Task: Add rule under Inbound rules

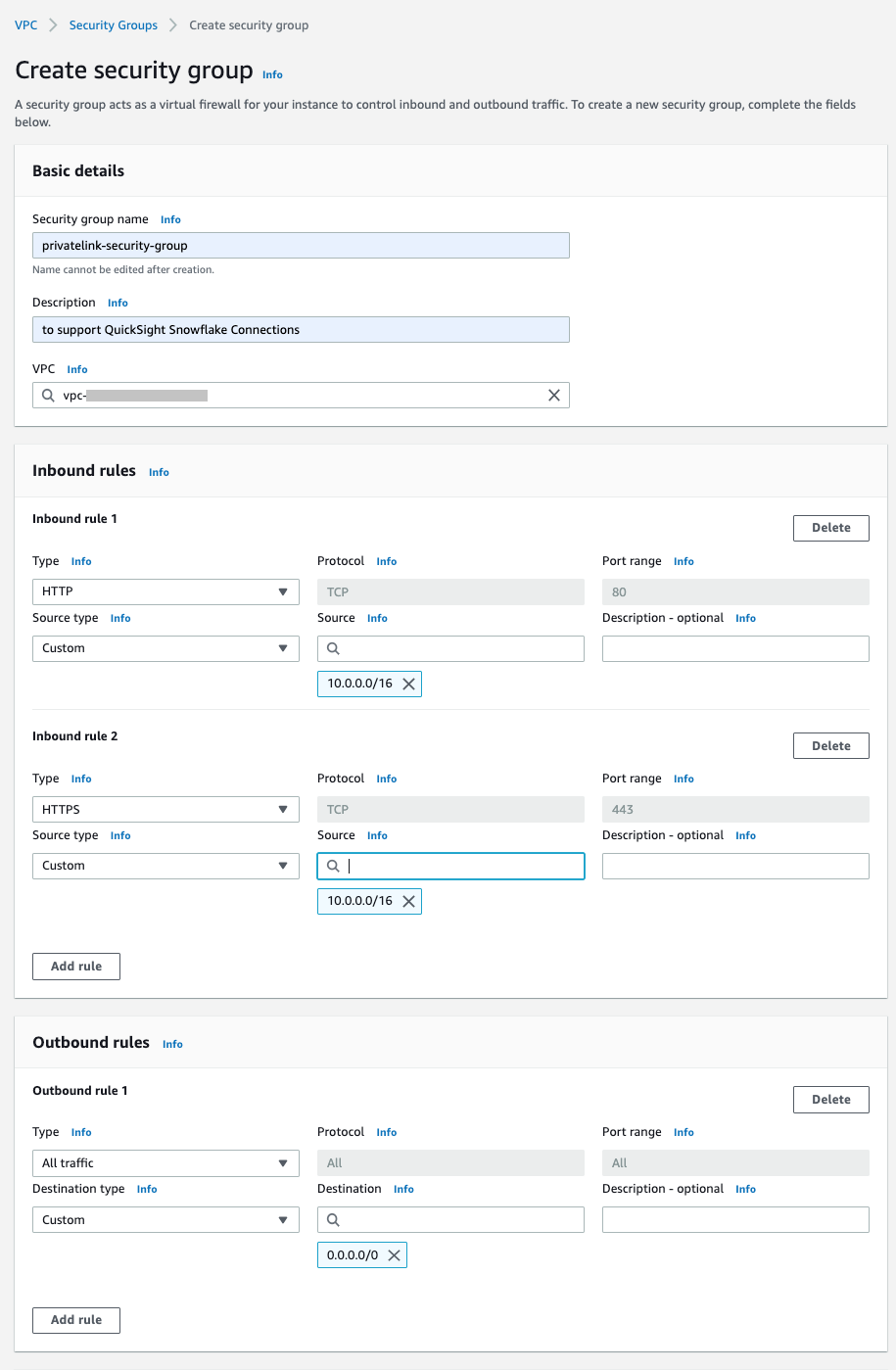Action: 76,967
